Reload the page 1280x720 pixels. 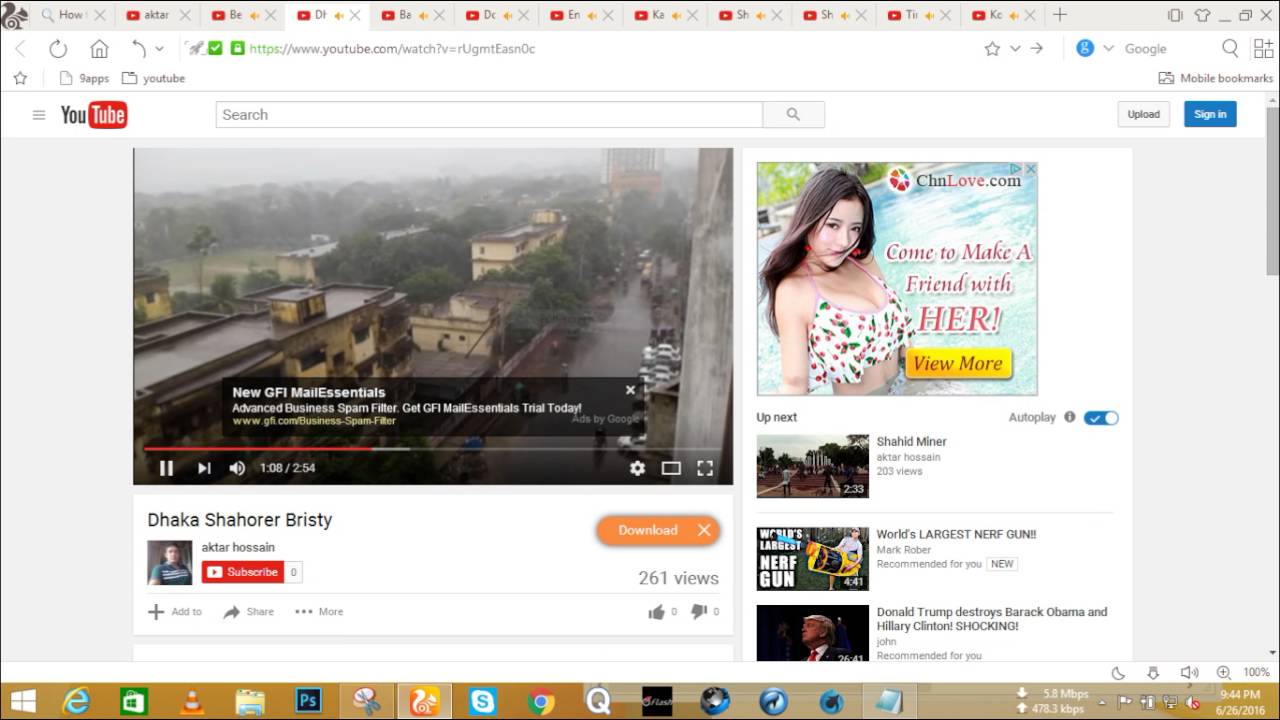pyautogui.click(x=58, y=48)
